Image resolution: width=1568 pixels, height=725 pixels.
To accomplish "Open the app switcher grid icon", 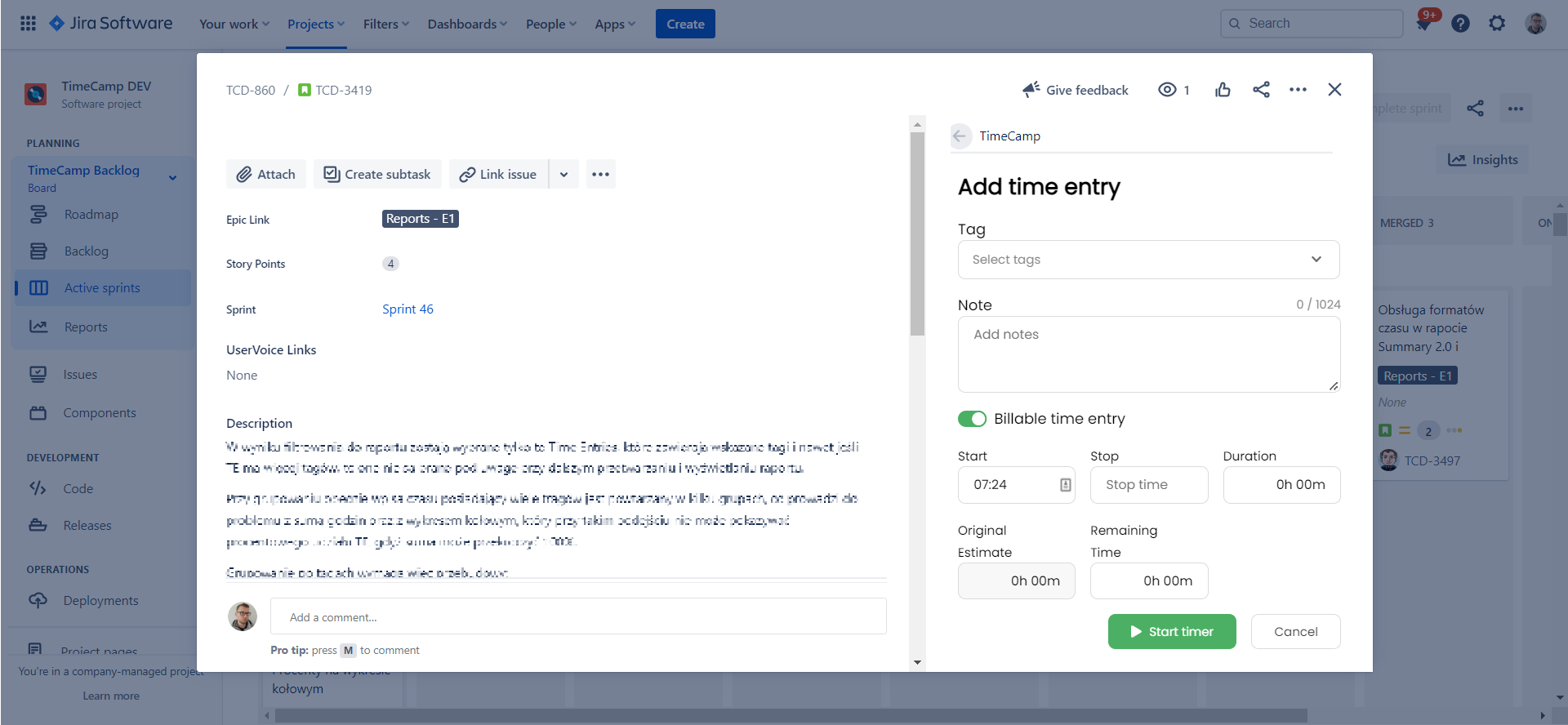I will point(28,24).
